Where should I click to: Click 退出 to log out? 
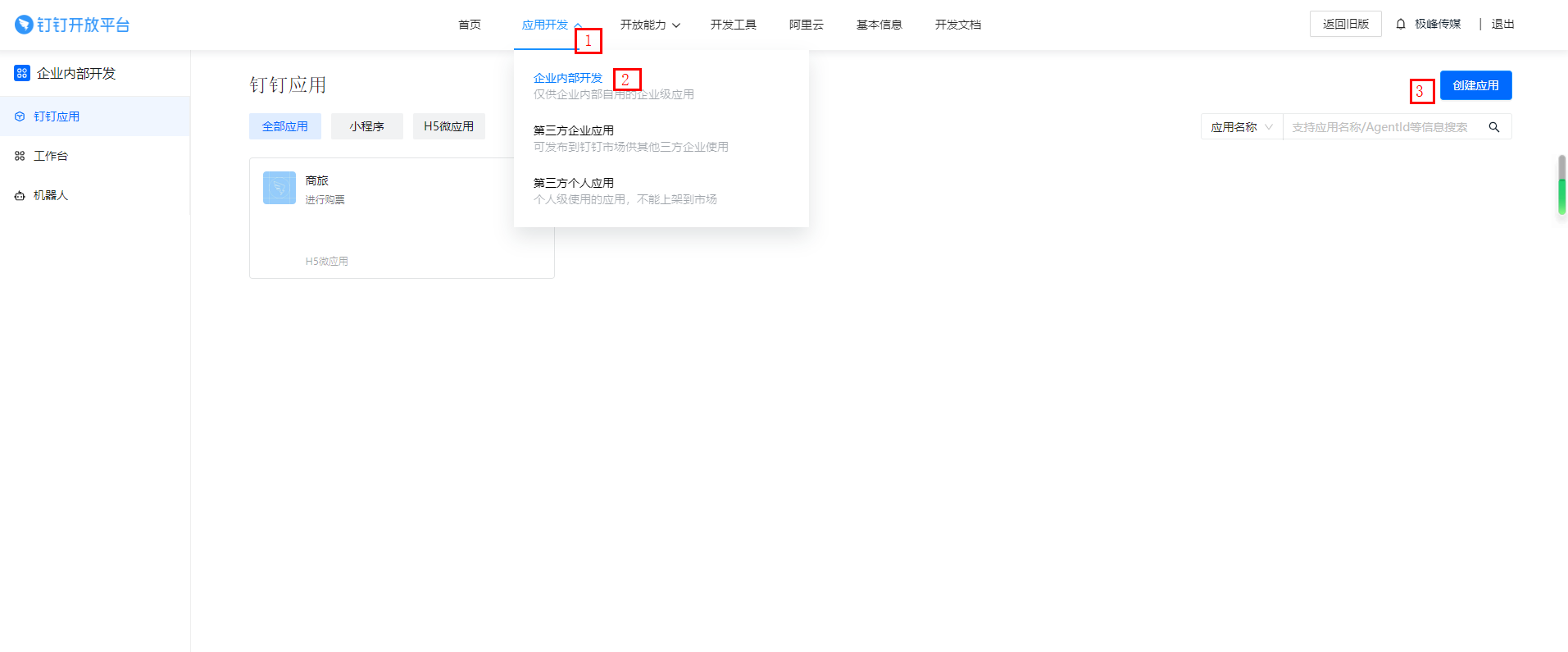pos(1502,24)
